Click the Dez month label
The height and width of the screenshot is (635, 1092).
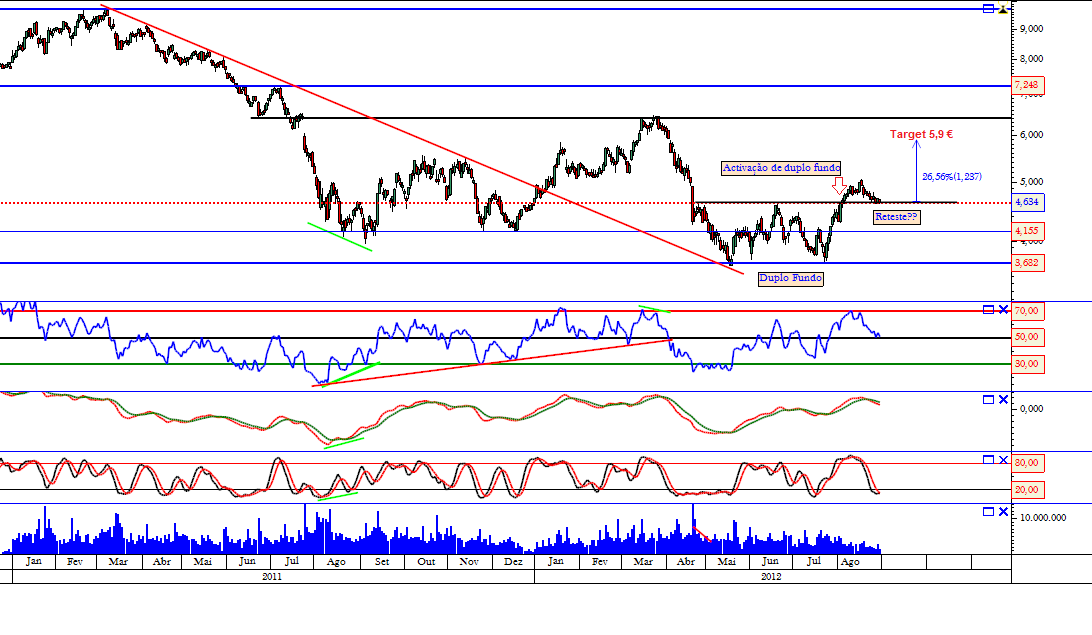513,562
